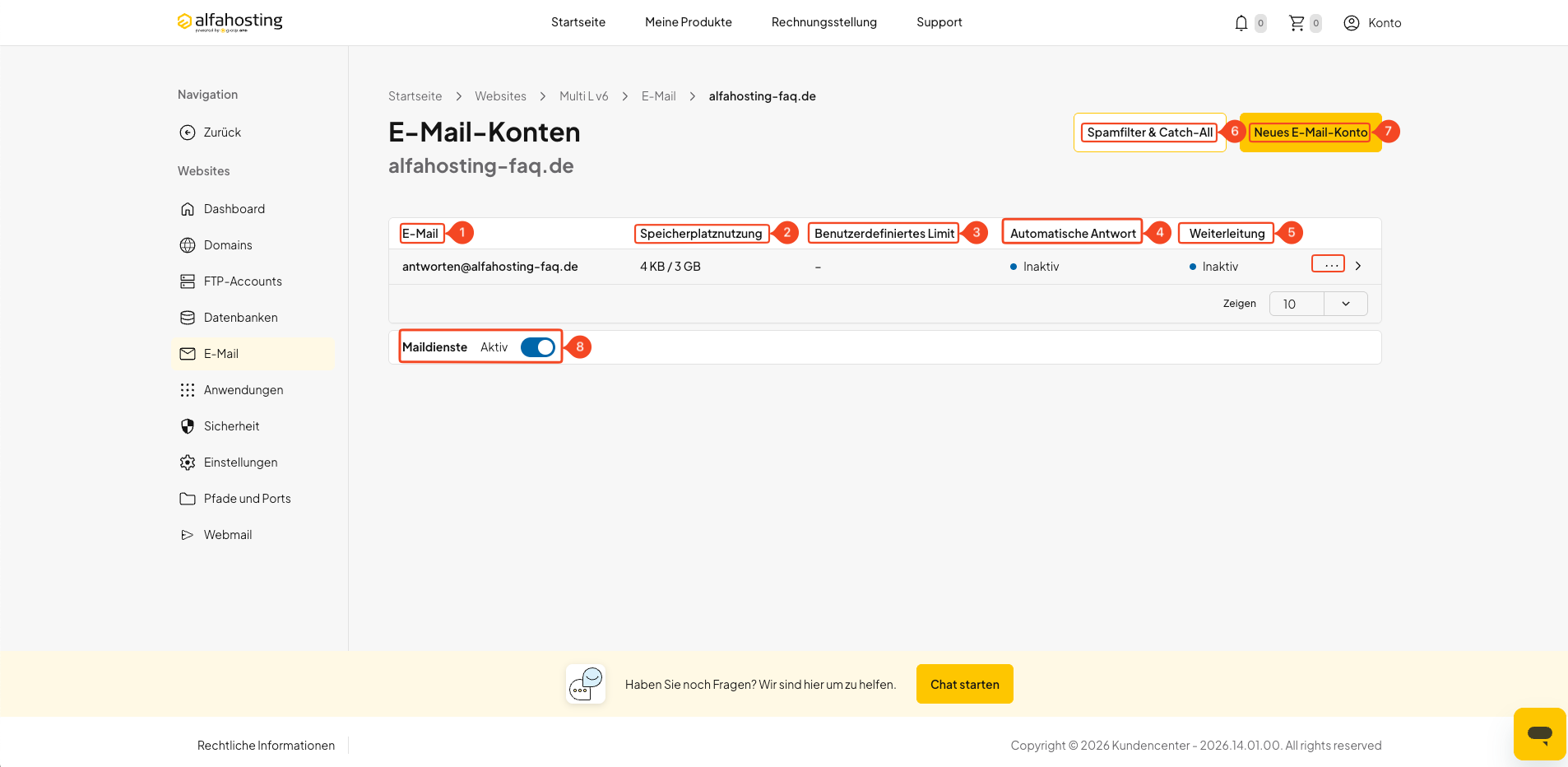
Task: Go to Datenbanken in sidebar
Action: pyautogui.click(x=241, y=318)
